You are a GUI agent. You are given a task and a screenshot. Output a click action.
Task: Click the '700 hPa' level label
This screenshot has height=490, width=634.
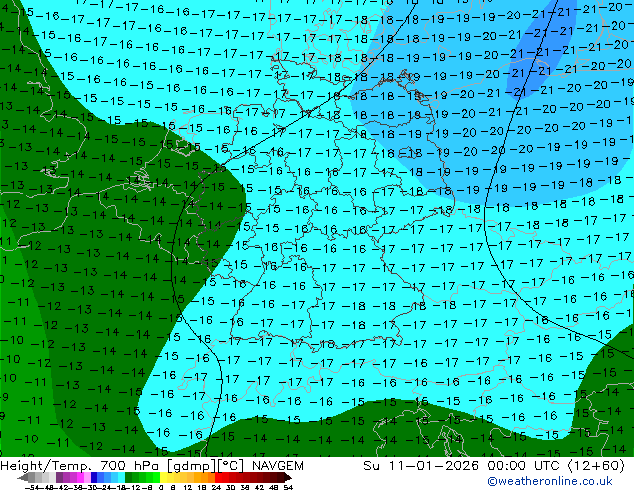[129, 466]
